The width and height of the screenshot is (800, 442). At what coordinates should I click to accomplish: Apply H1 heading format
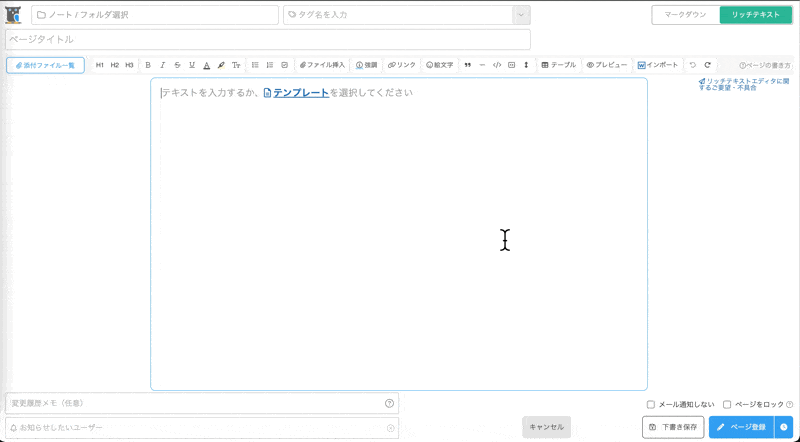99,65
